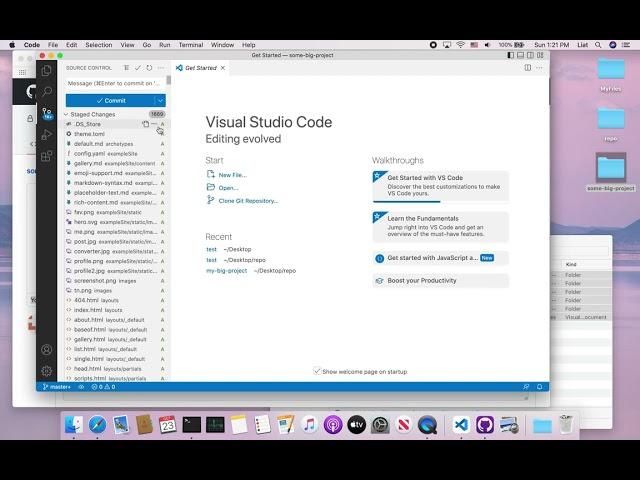Screen dimensions: 640x480
Task: Open Source Control more actions ellipsis
Action: (x=161, y=68)
